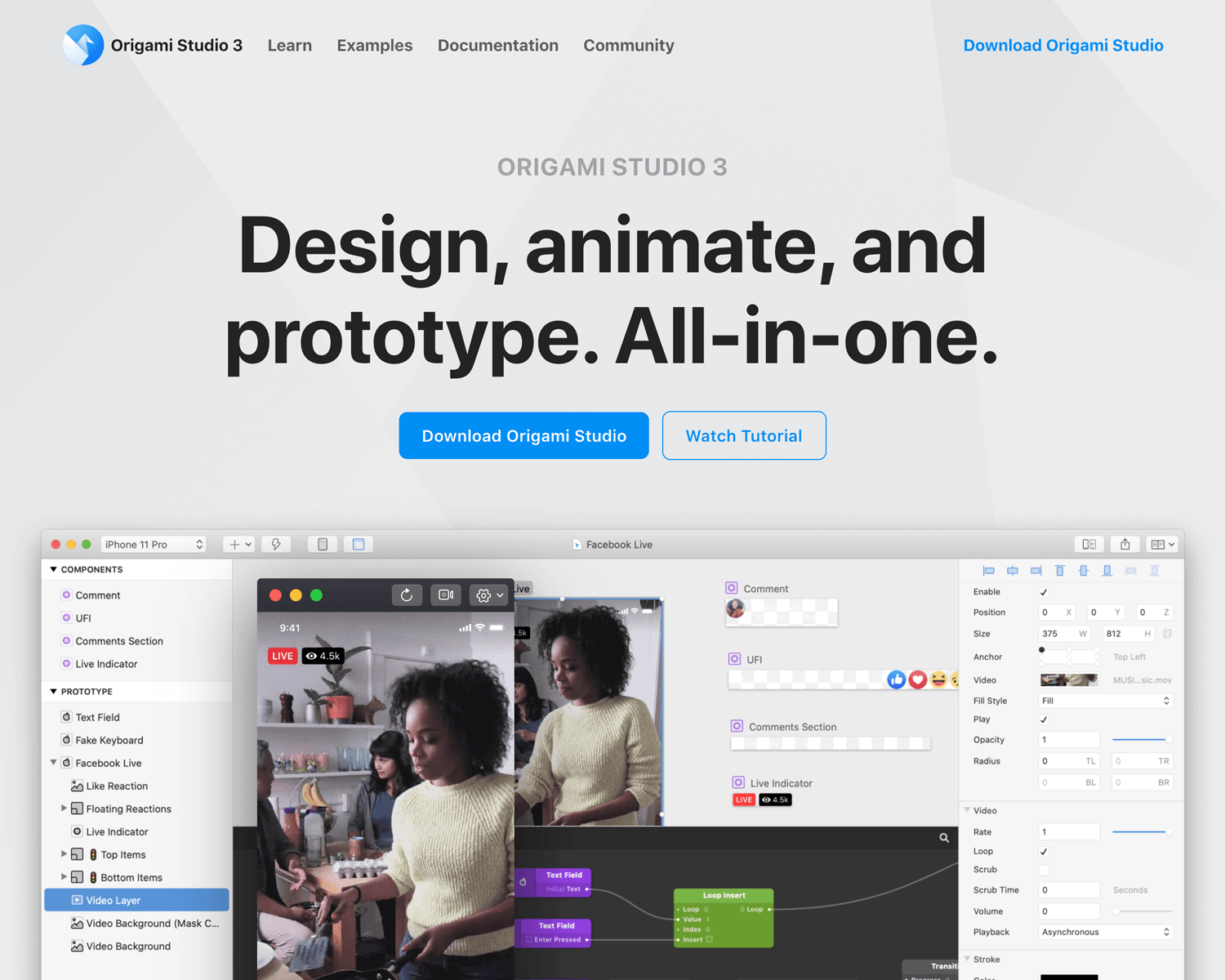Click the size aspect lock link icon
Screen dimensions: 1225x980
1168,634
